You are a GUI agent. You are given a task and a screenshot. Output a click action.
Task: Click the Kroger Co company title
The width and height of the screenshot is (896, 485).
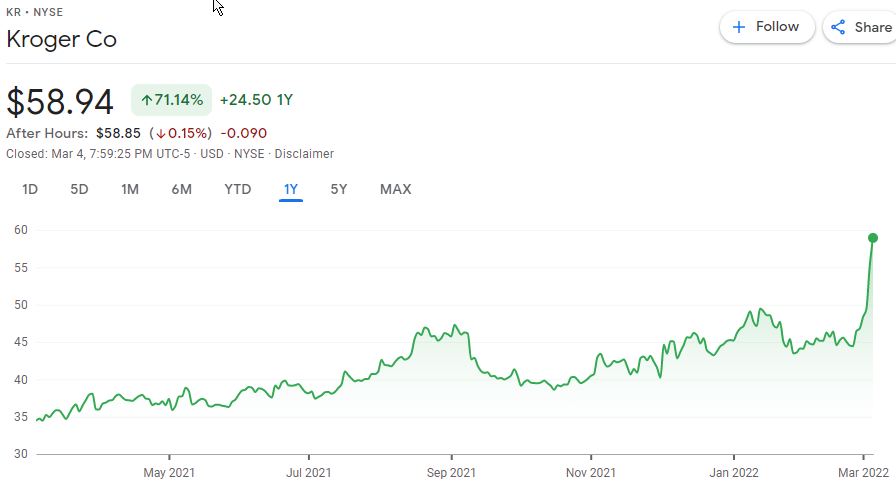62,39
